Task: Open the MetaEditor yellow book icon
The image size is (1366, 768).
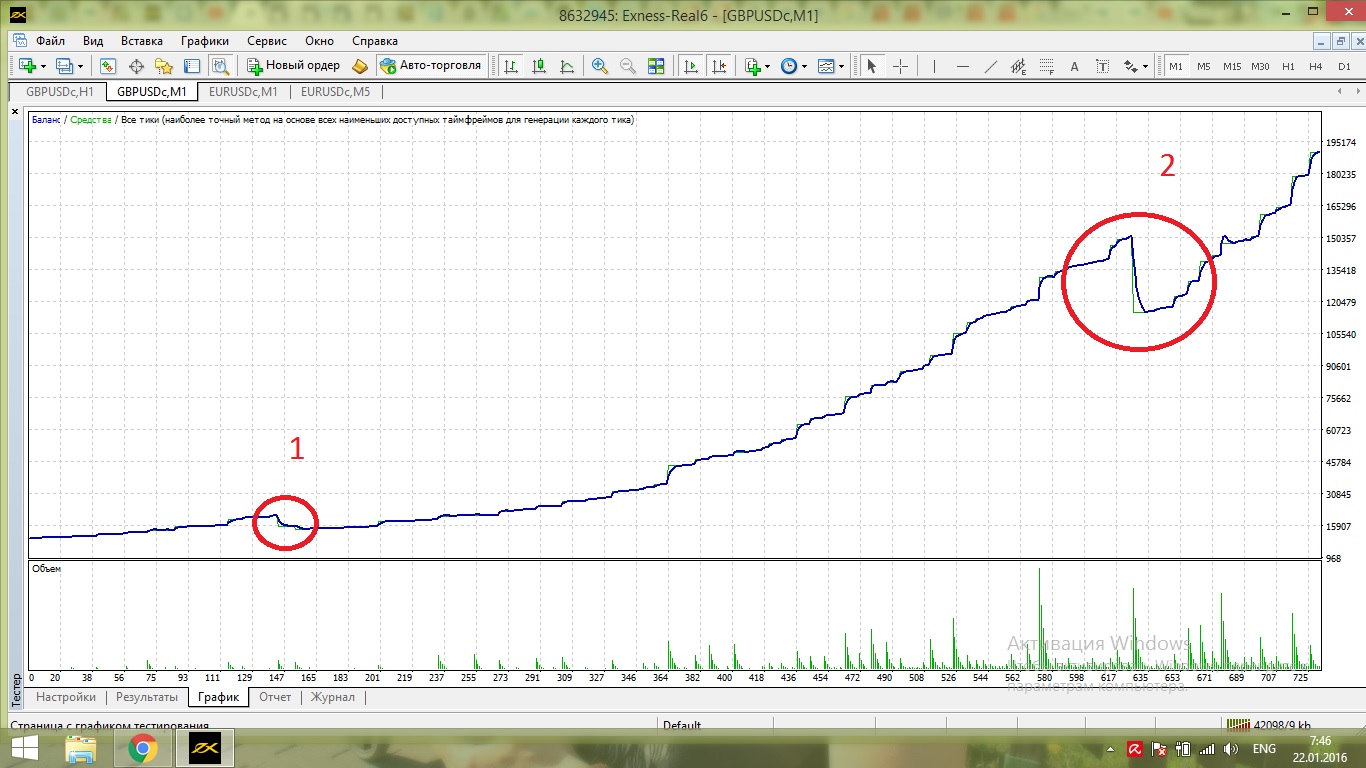Action: [x=360, y=66]
